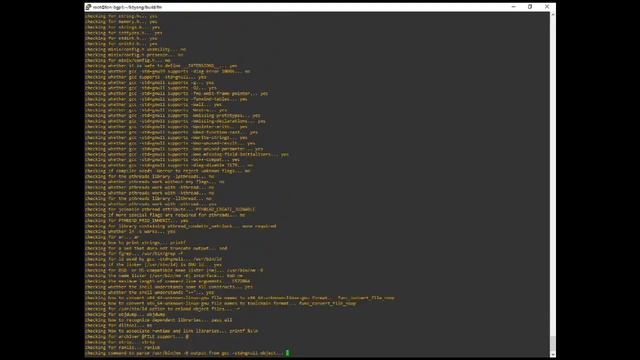This screenshot has height=360, width=640.
Task: Click the 'command to parse /usr/bin/nm -B output' line
Action: (184, 353)
